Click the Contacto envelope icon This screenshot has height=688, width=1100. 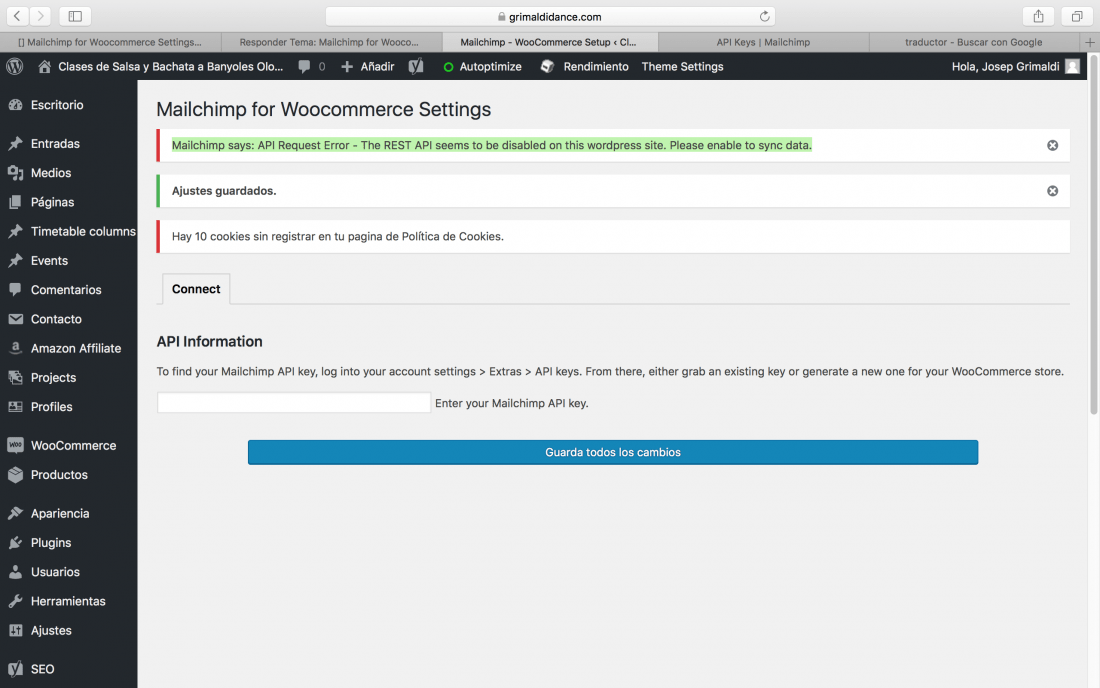pyautogui.click(x=15, y=319)
